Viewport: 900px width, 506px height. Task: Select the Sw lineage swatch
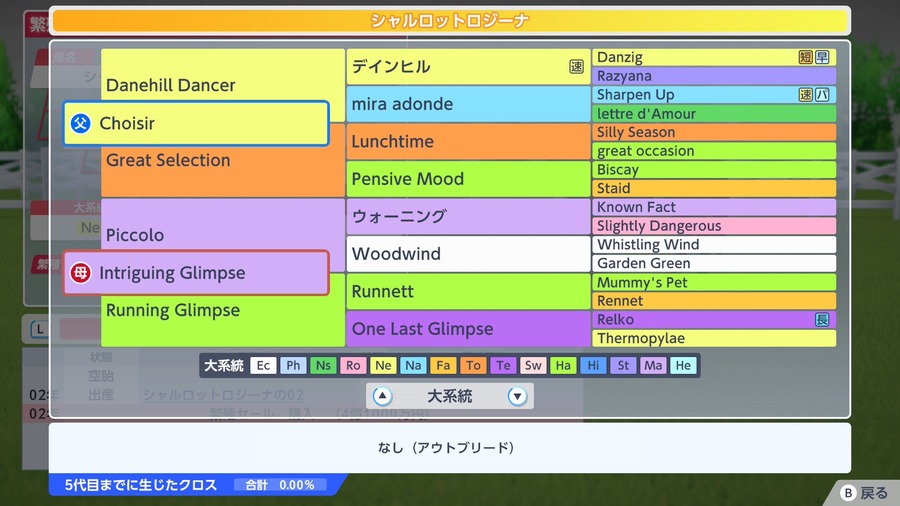click(x=533, y=365)
